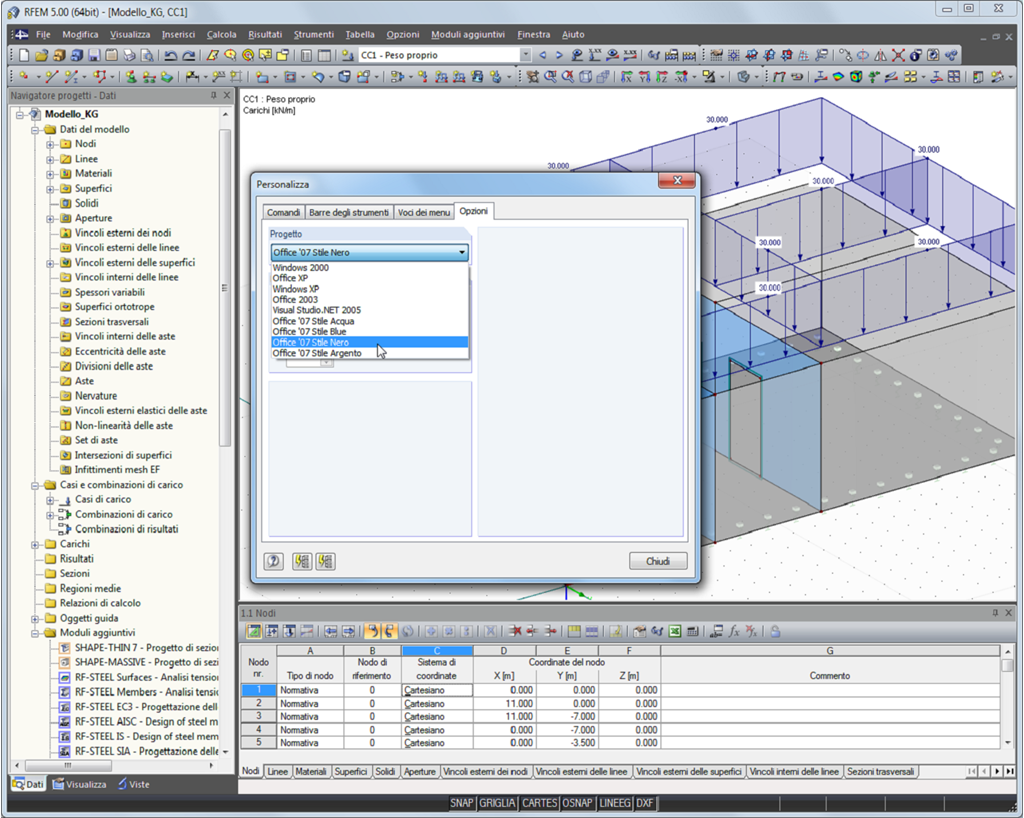This screenshot has height=818, width=1024.
Task: Select Superfici ortotrope tree item
Action: [114, 307]
